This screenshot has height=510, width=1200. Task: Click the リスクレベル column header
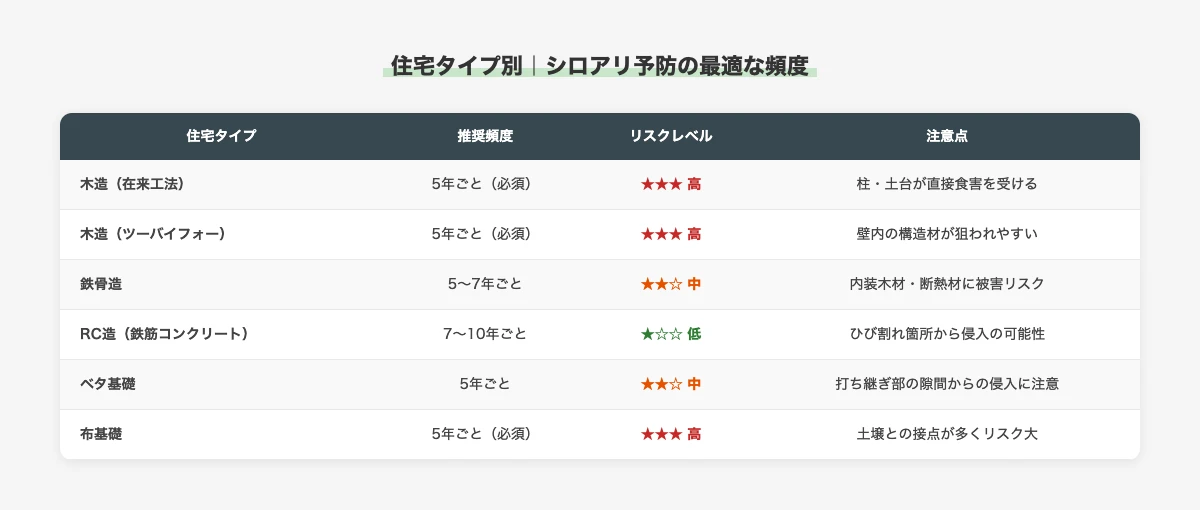pos(670,135)
